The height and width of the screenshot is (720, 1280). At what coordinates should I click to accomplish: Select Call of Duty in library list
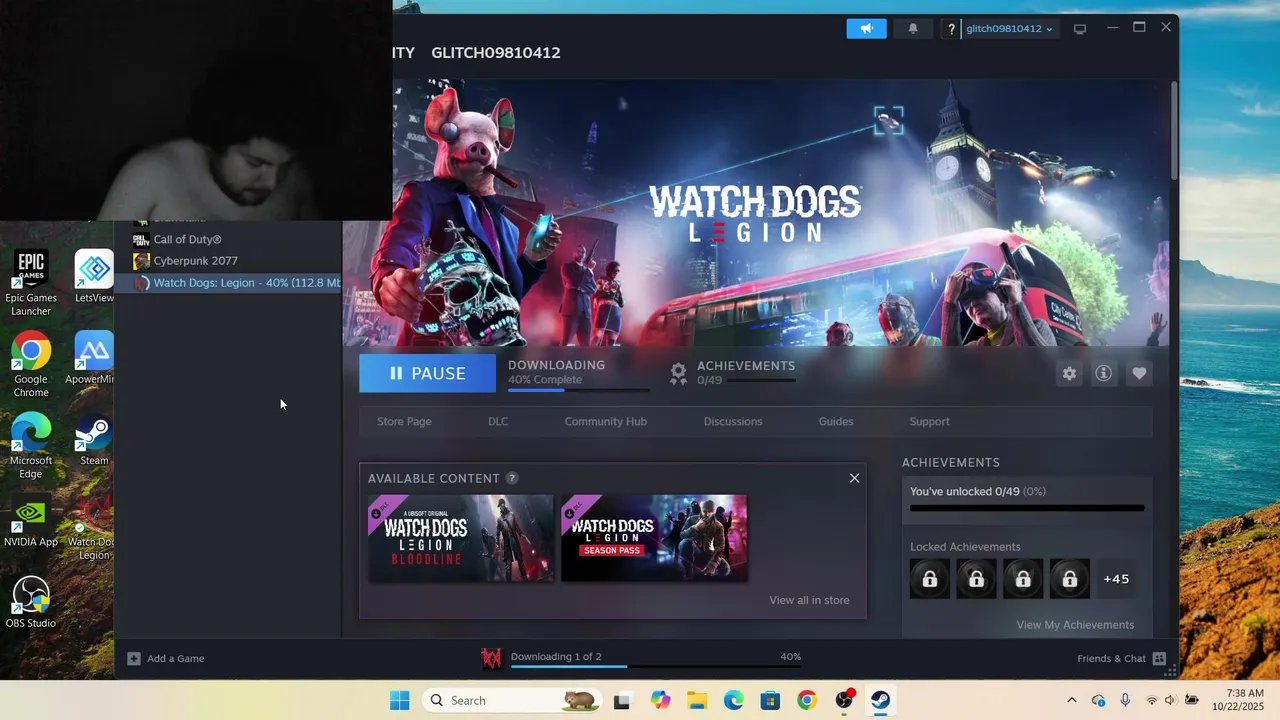[227, 239]
